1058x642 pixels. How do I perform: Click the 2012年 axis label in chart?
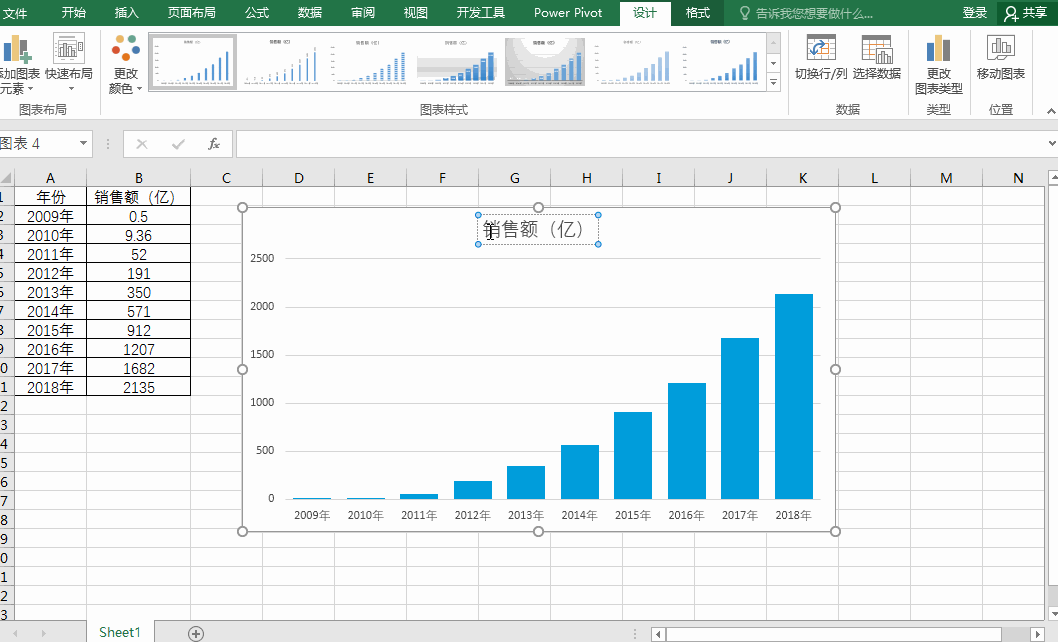click(x=472, y=515)
